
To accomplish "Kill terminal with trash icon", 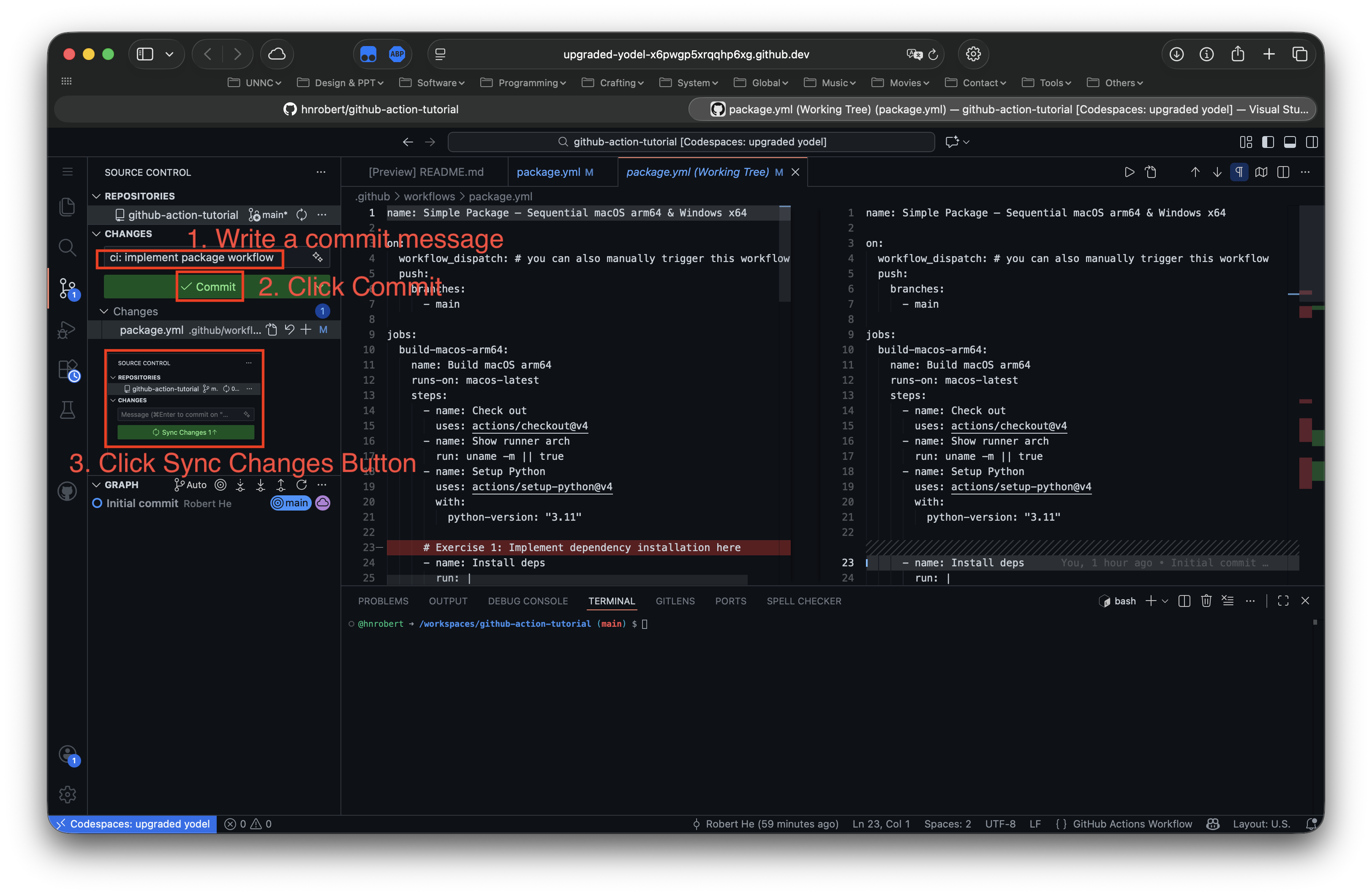I will click(1206, 601).
